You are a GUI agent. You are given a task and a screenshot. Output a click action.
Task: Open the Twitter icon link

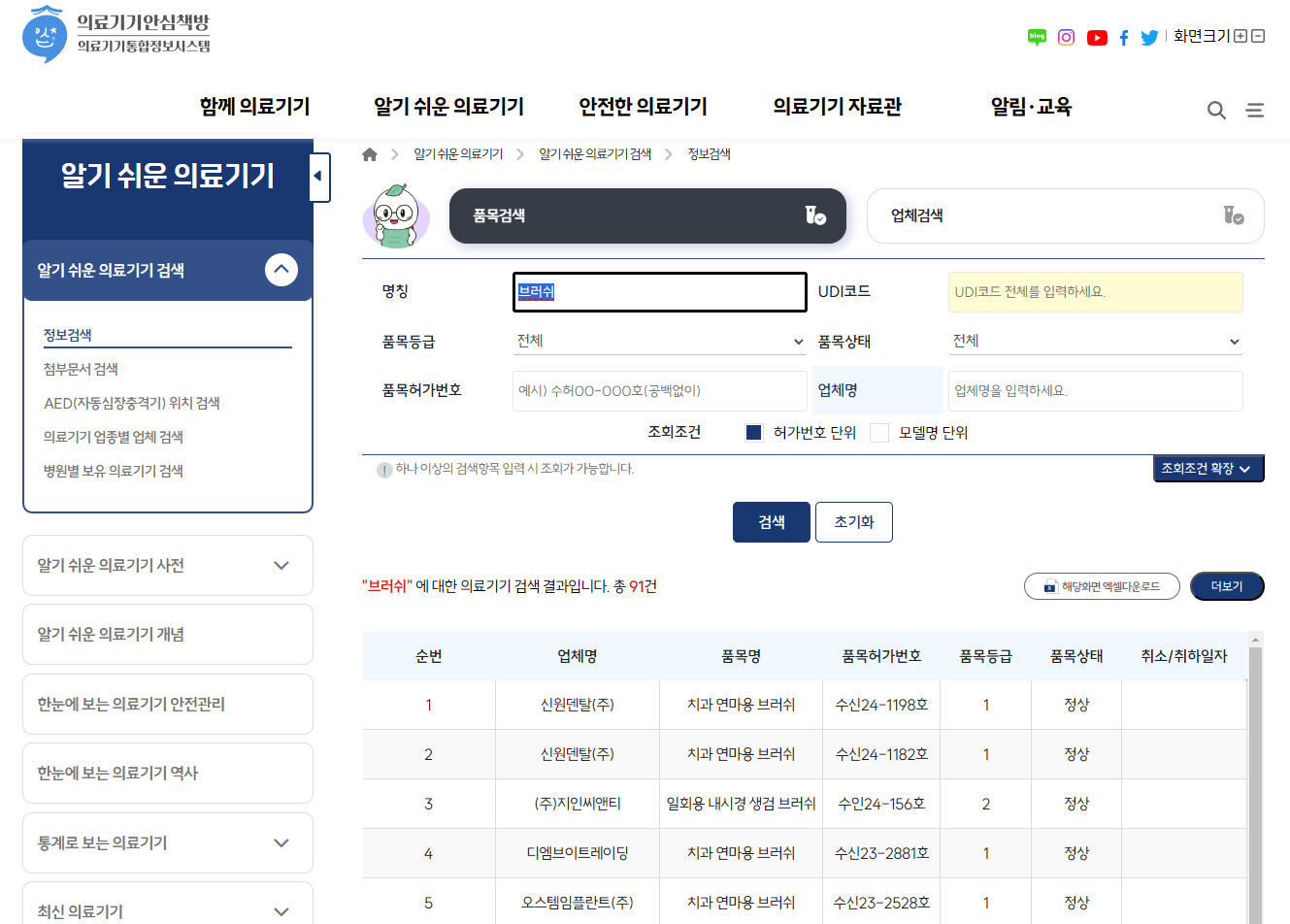1149,38
